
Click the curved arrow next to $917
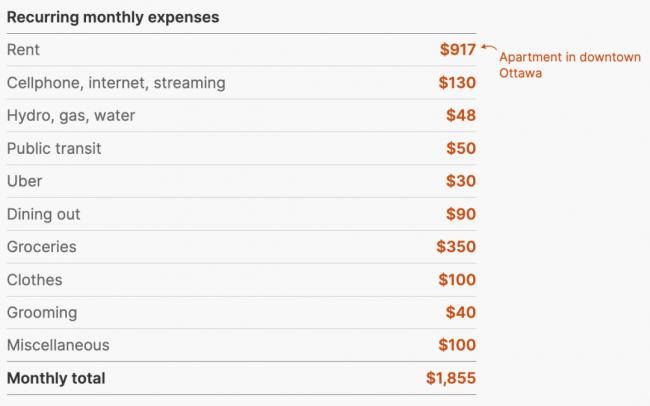488,48
